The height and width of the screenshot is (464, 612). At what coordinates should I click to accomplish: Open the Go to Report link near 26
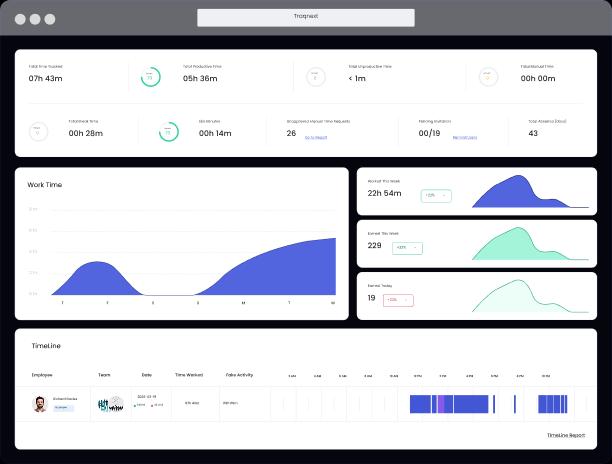(x=316, y=137)
